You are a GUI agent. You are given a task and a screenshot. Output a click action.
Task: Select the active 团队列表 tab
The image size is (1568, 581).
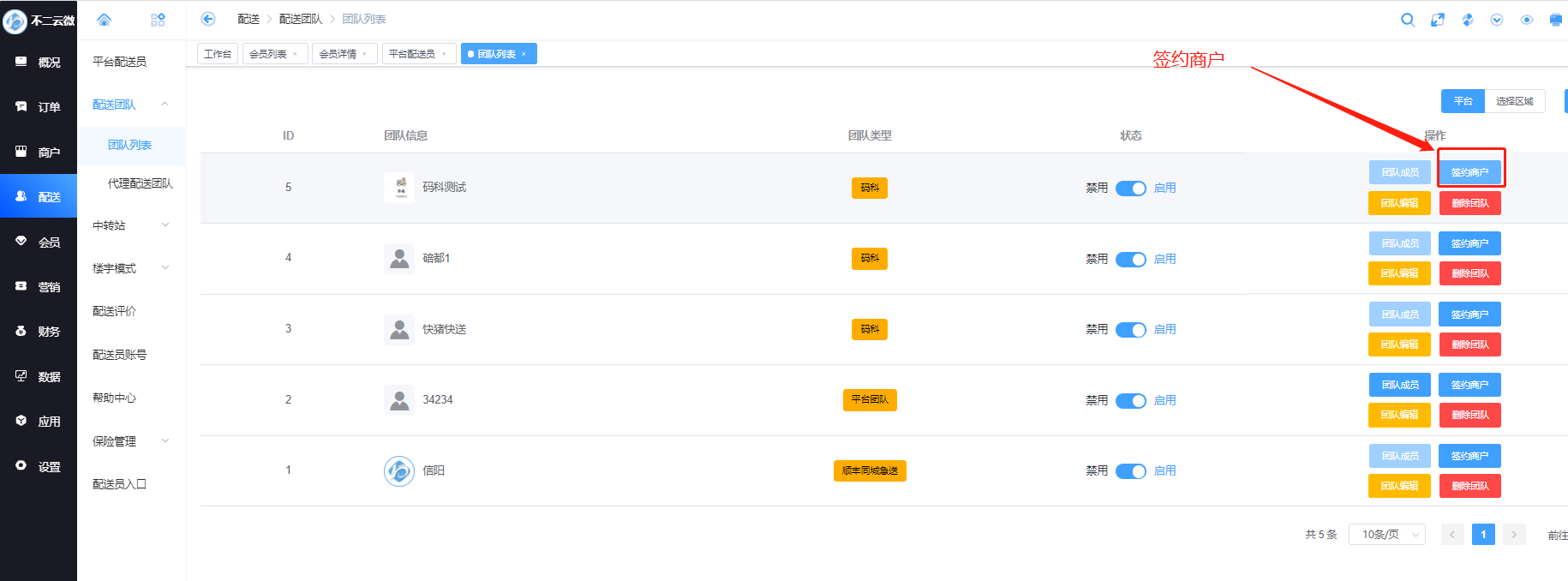pyautogui.click(x=497, y=54)
